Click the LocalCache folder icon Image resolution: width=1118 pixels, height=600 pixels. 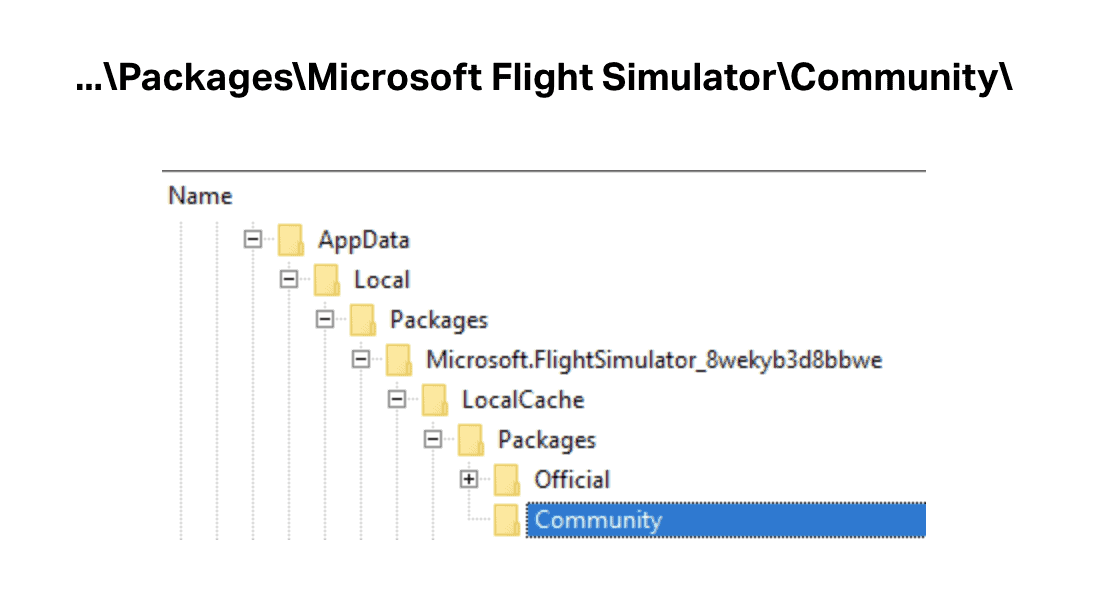435,401
